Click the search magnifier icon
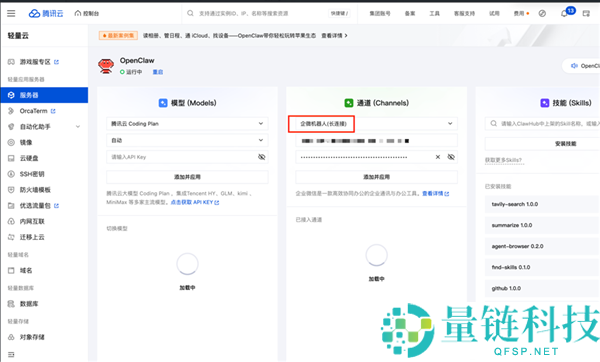 click(x=190, y=13)
